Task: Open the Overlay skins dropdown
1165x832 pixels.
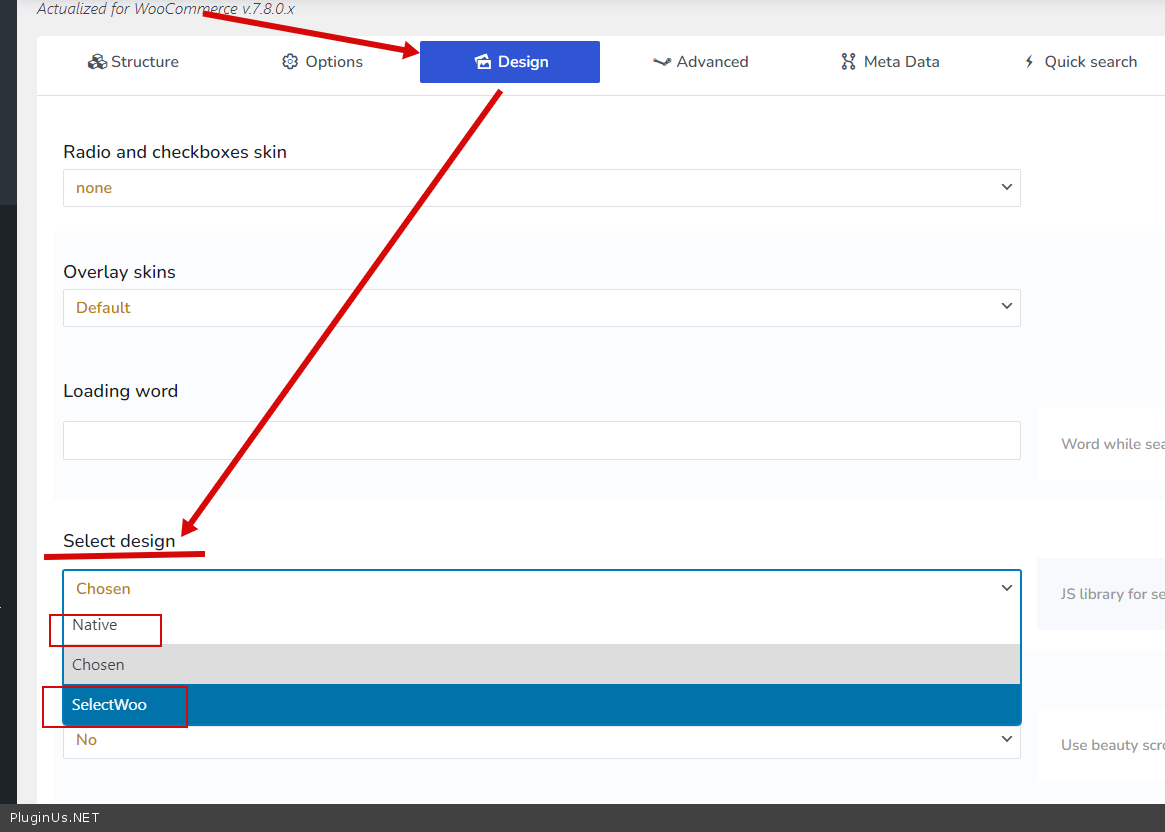Action: [541, 308]
